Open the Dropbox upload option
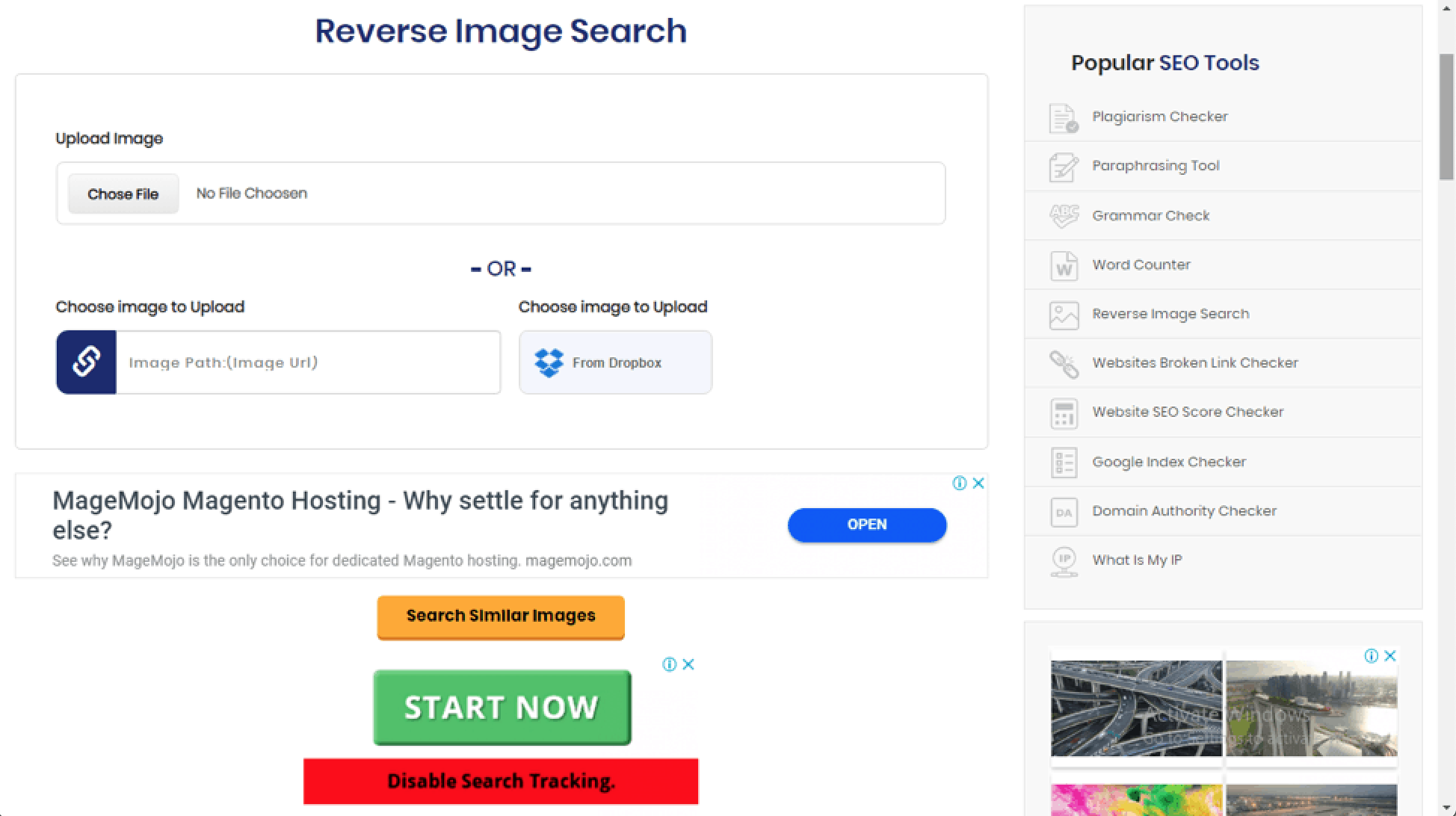 click(x=615, y=362)
